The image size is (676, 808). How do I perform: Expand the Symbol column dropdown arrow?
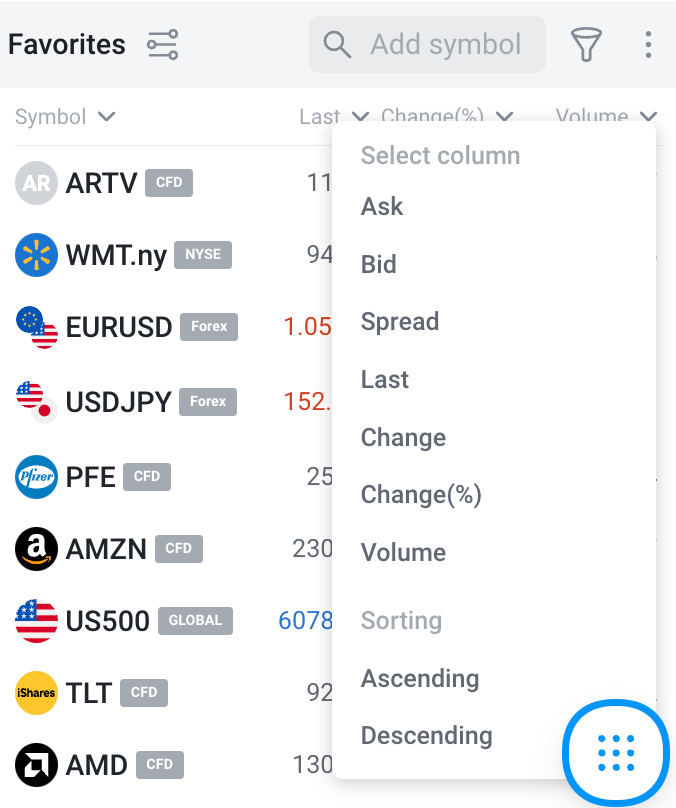106,117
